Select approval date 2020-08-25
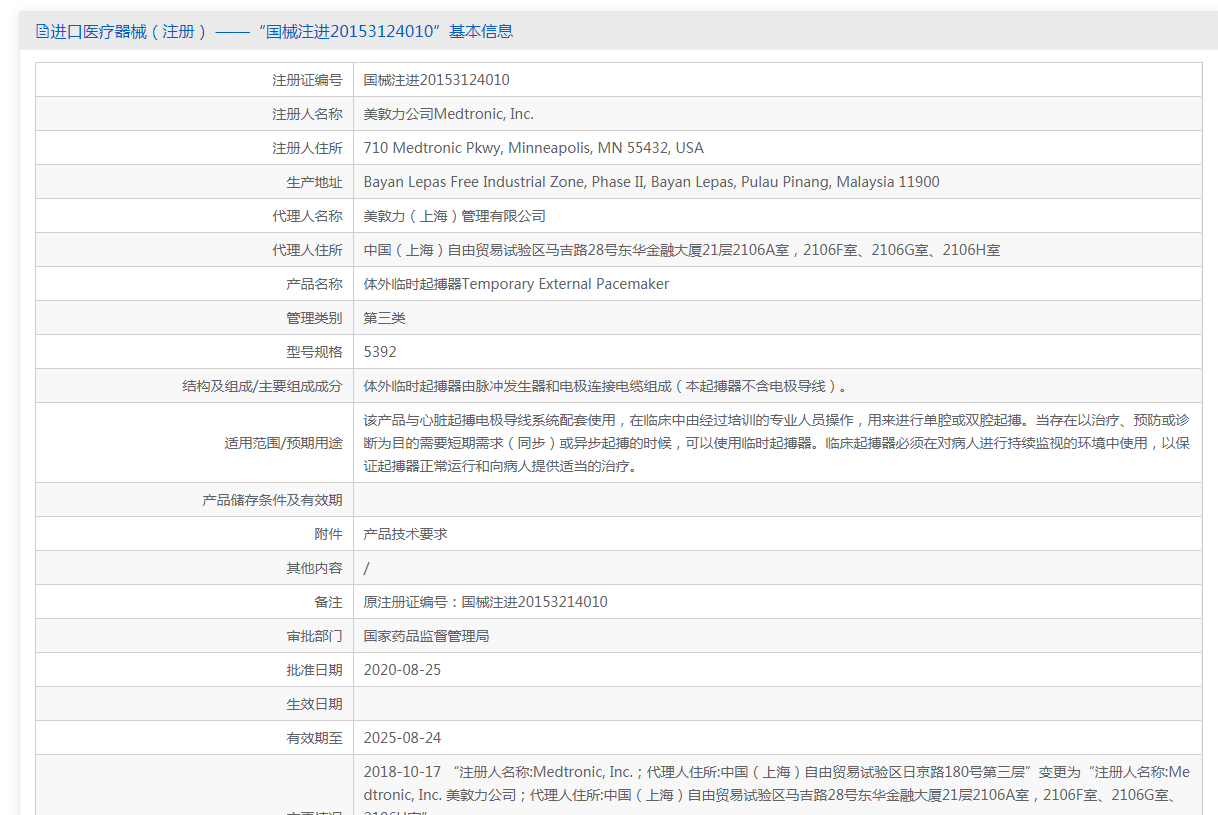Viewport: 1218px width, 815px height. pos(402,670)
